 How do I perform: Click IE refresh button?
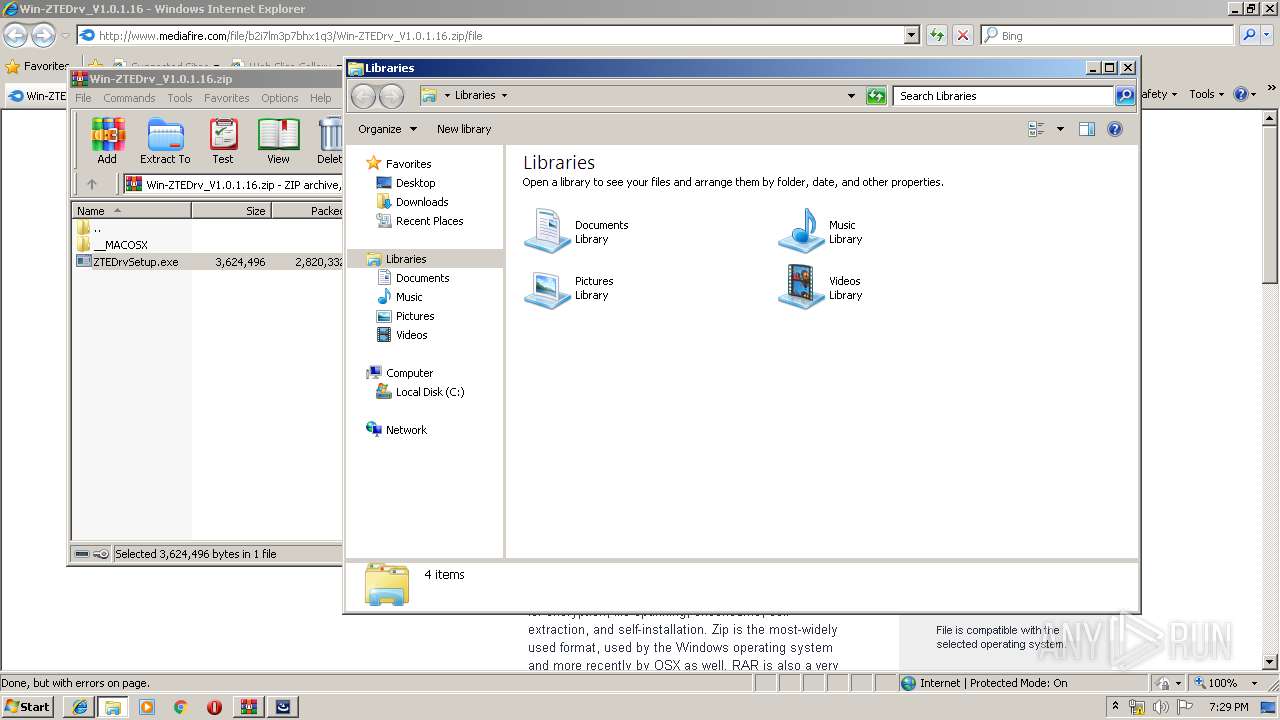click(936, 35)
